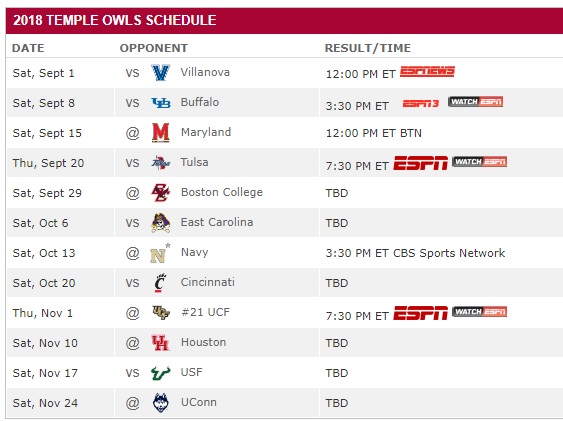Open the Buffalo Bulls logo
Viewport: 563px width, 421px height.
pos(160,103)
